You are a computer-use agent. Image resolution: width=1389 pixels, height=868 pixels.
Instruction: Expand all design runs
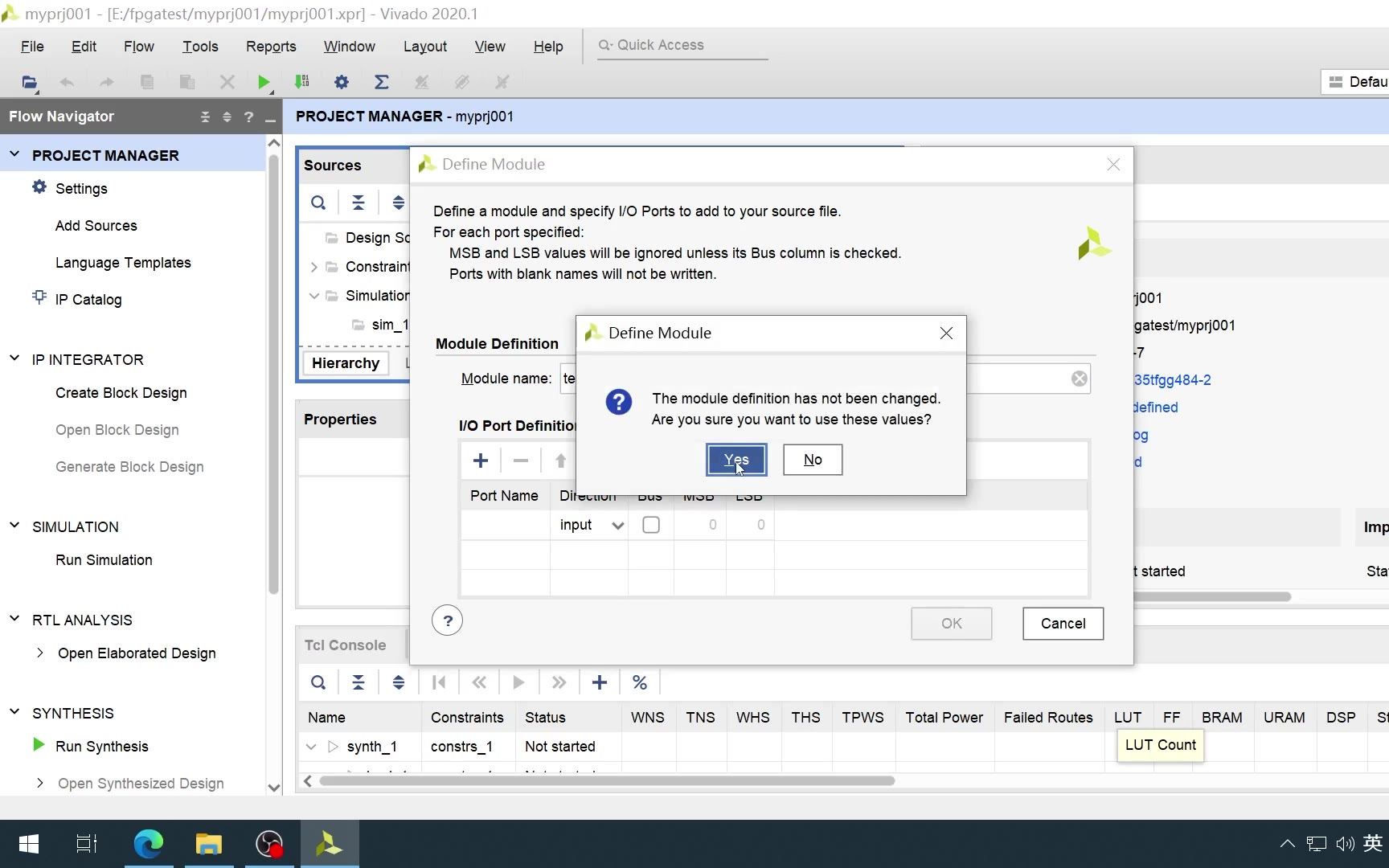pos(399,682)
